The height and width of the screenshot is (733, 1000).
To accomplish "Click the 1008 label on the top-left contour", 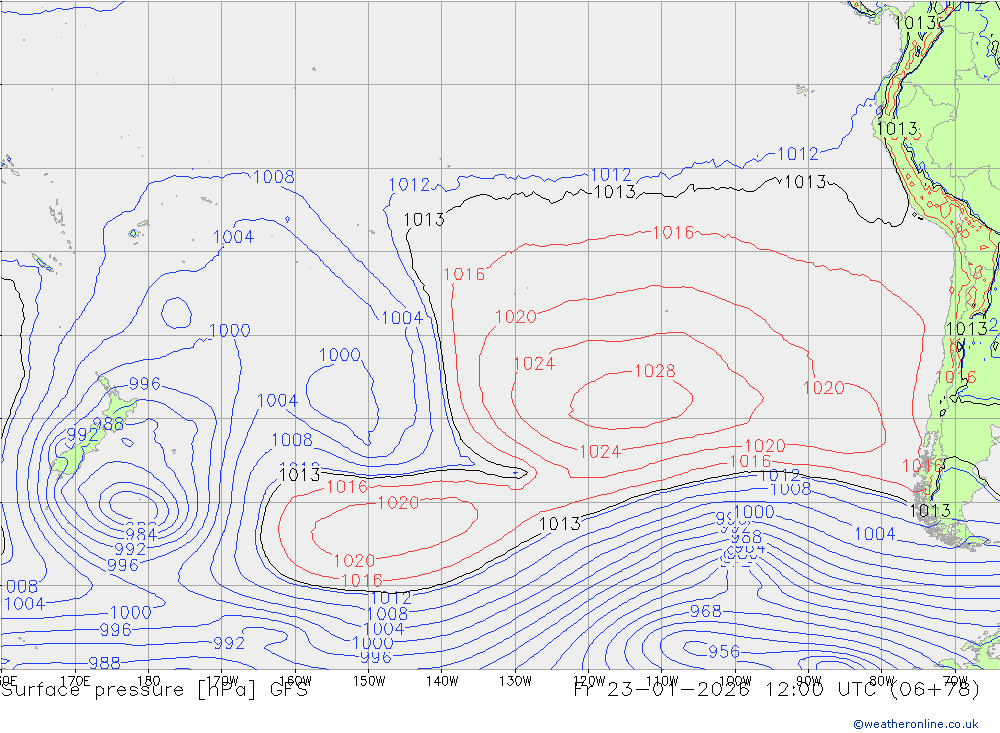I will (274, 177).
